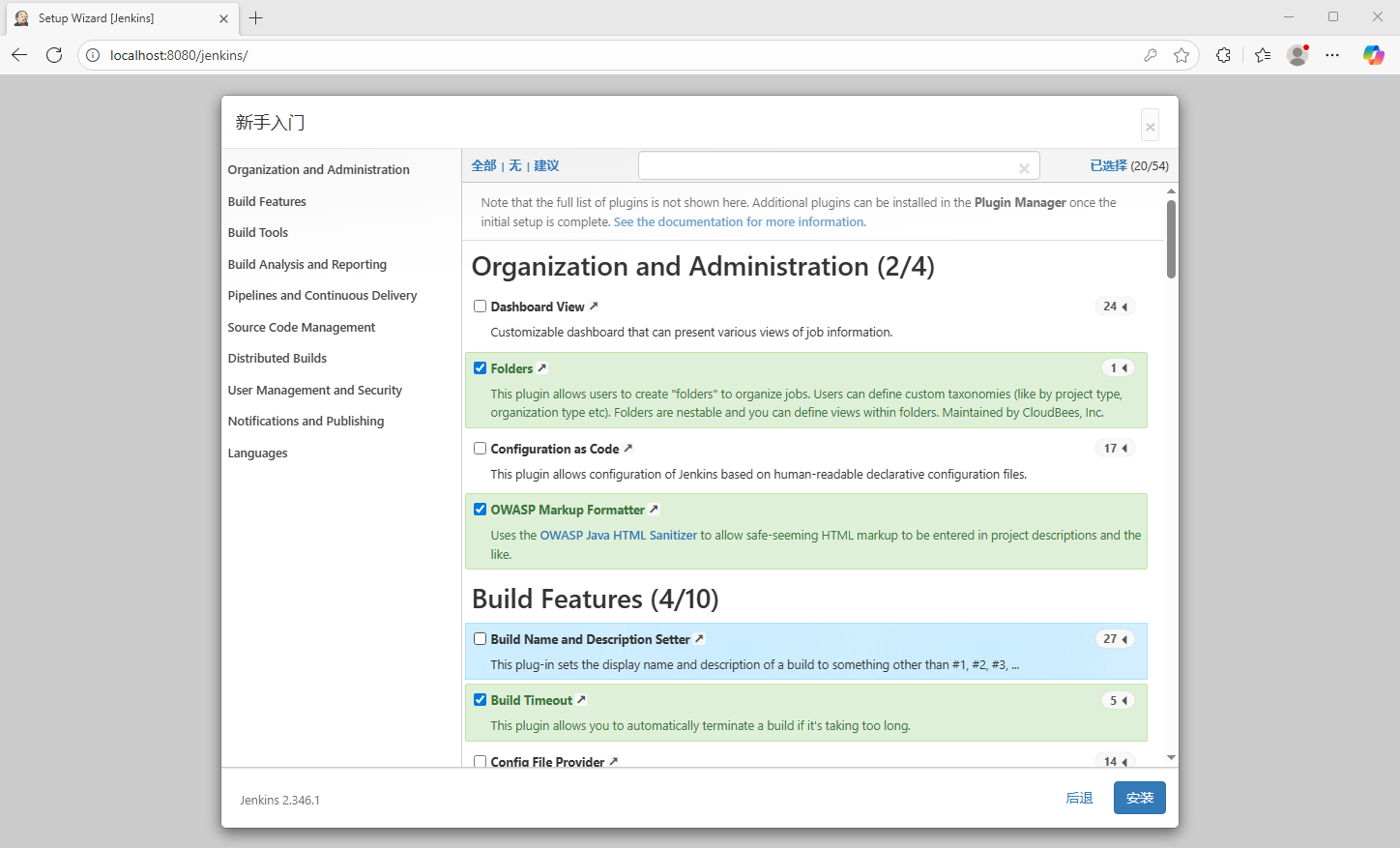Uncheck the Folders plugin checkbox

click(x=480, y=367)
